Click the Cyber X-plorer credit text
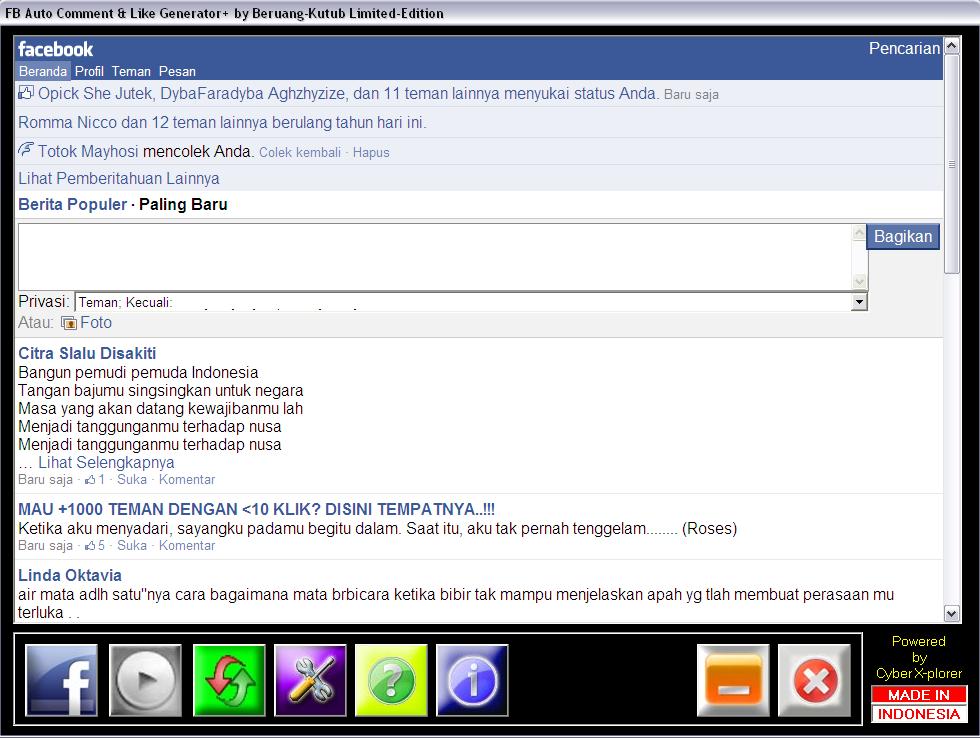This screenshot has width=980, height=738. click(x=919, y=674)
